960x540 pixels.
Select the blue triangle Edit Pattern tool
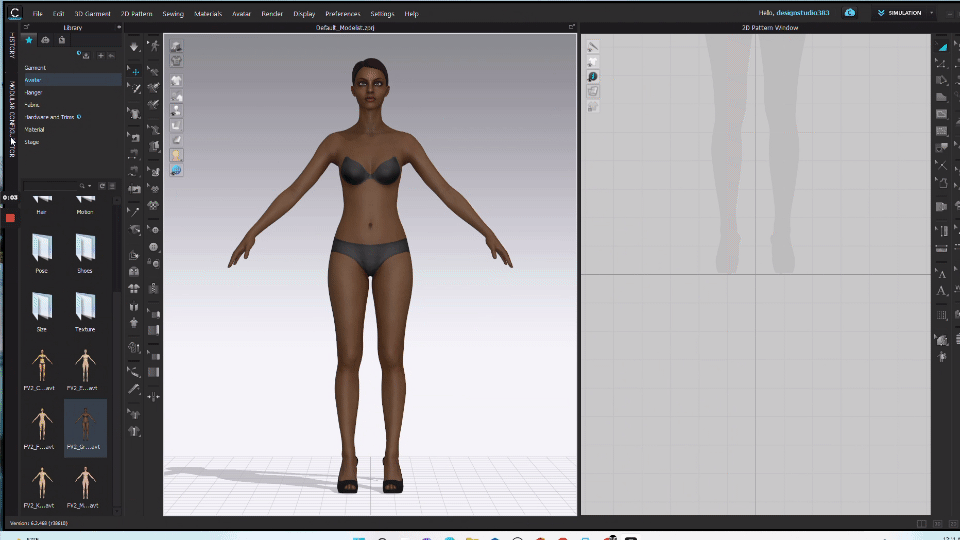pos(942,47)
